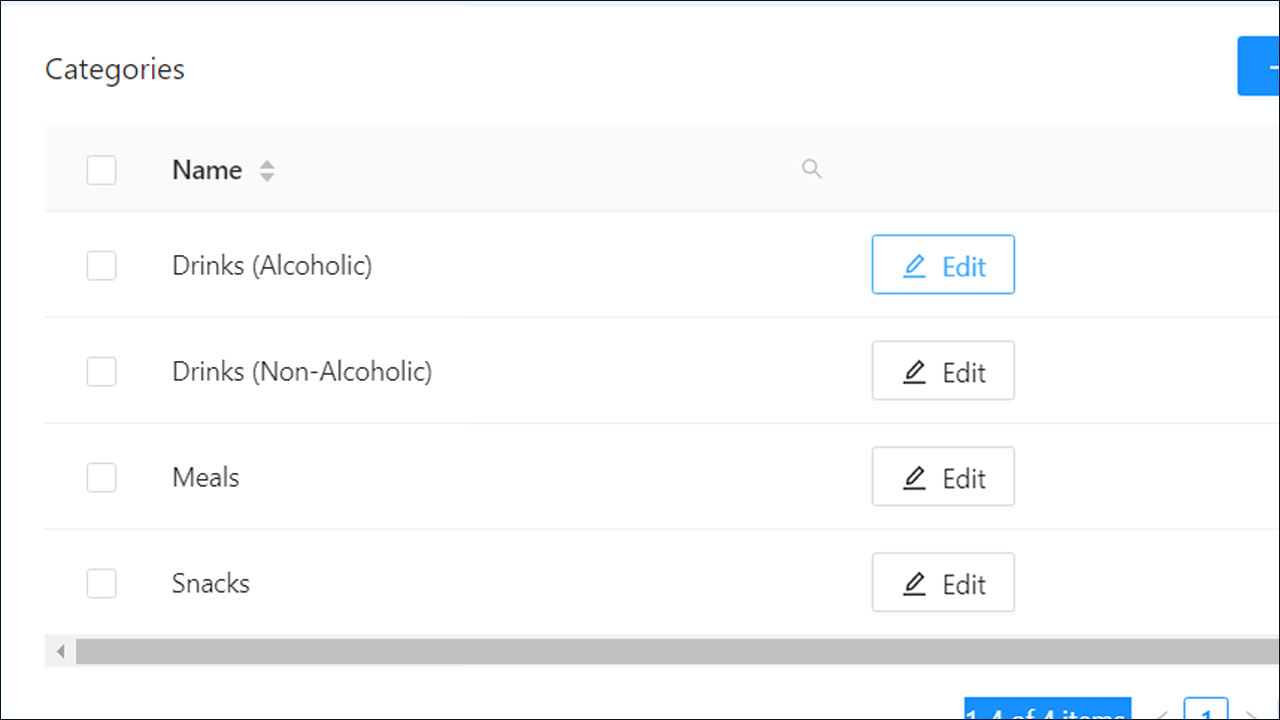Image resolution: width=1280 pixels, height=720 pixels.
Task: Click the sort arrows next to Name
Action: click(267, 171)
